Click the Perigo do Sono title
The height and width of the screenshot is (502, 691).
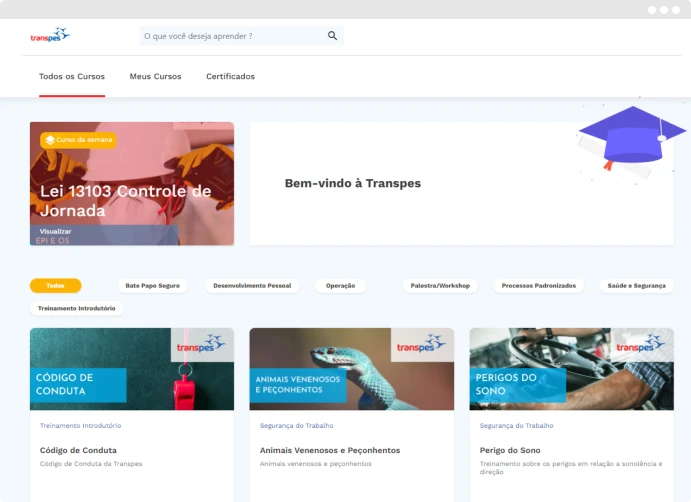(510, 450)
